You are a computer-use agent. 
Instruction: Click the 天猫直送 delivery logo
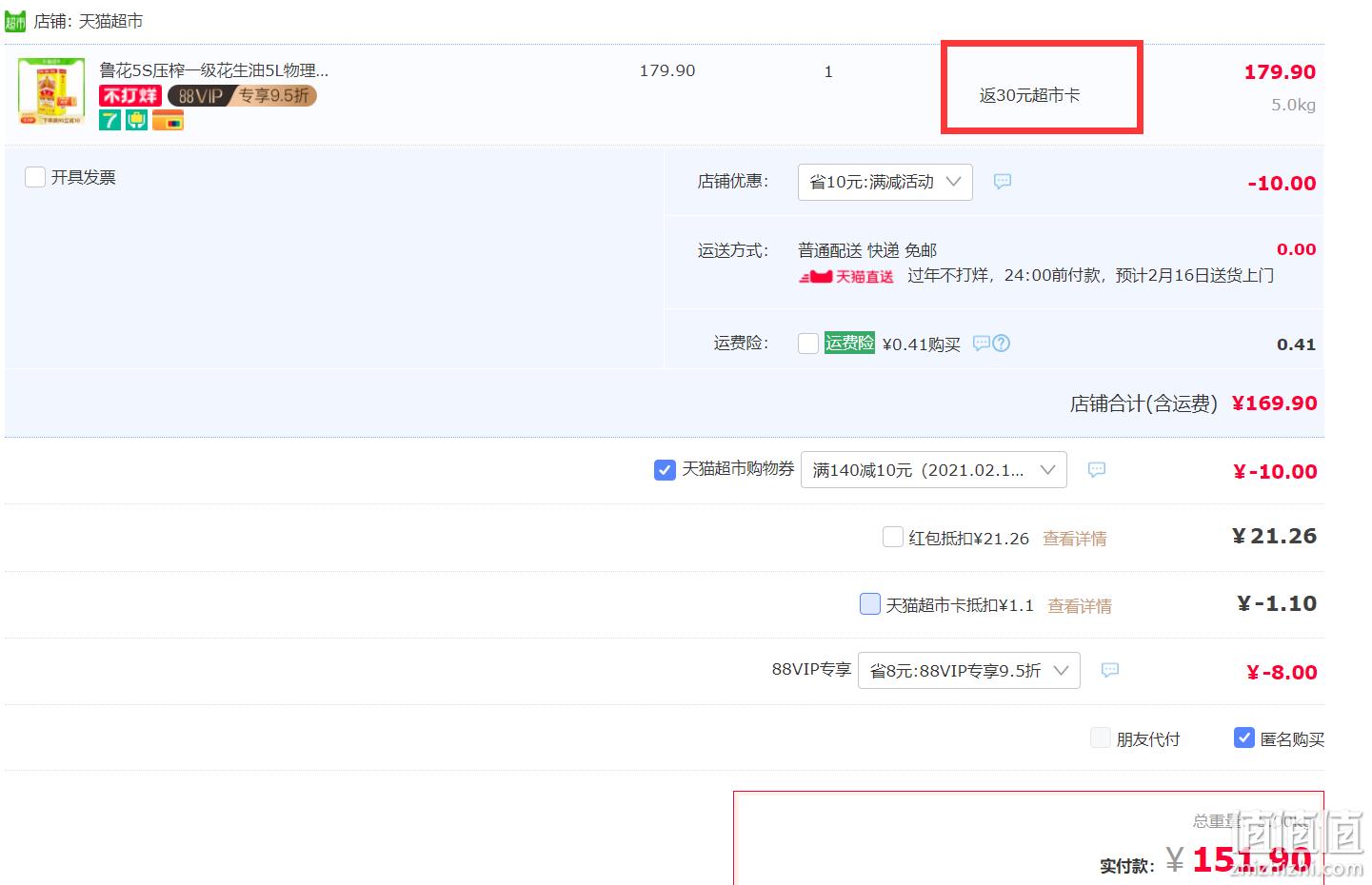[x=846, y=276]
